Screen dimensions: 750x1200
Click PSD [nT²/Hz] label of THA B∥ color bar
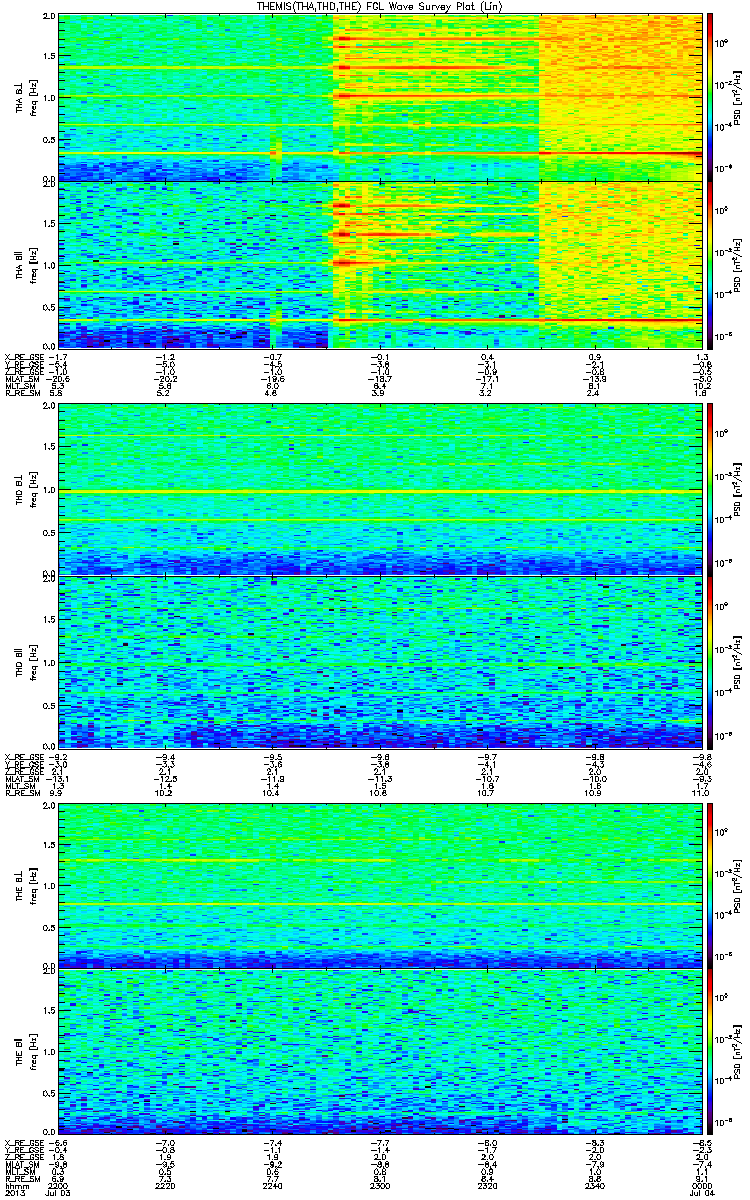(737, 264)
